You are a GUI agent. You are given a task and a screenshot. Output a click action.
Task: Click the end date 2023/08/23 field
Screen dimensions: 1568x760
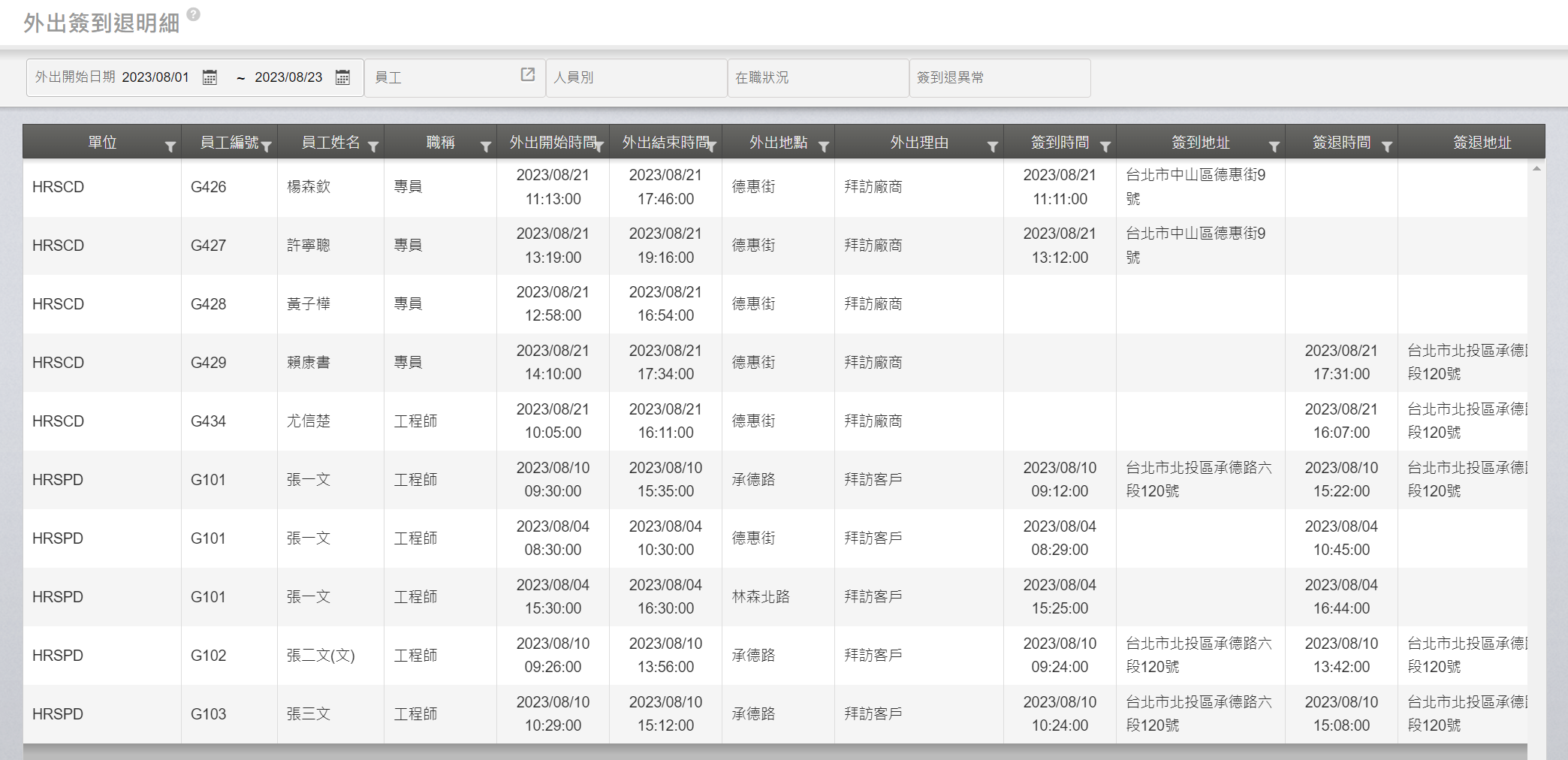288,77
